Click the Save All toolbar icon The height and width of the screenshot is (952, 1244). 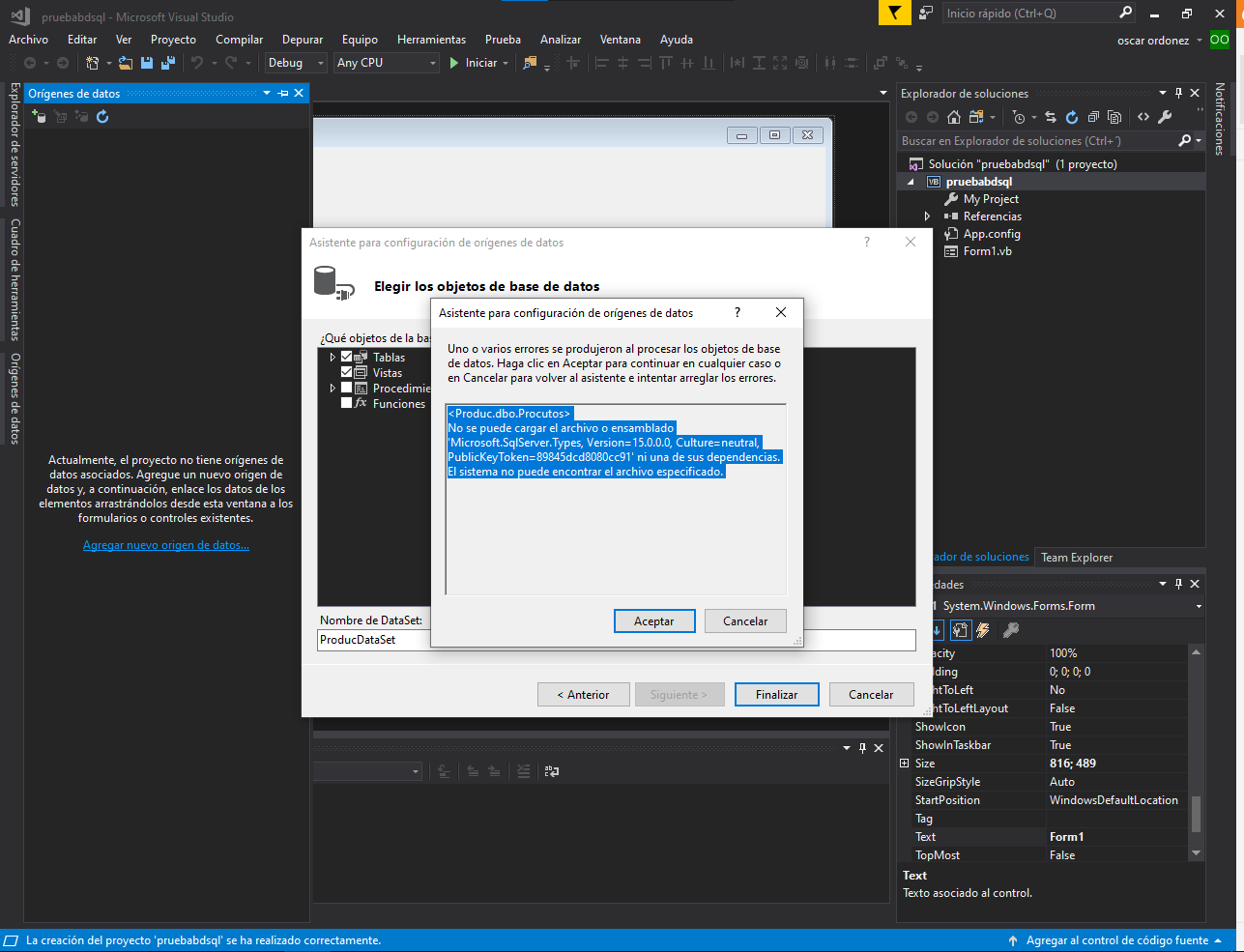[167, 63]
